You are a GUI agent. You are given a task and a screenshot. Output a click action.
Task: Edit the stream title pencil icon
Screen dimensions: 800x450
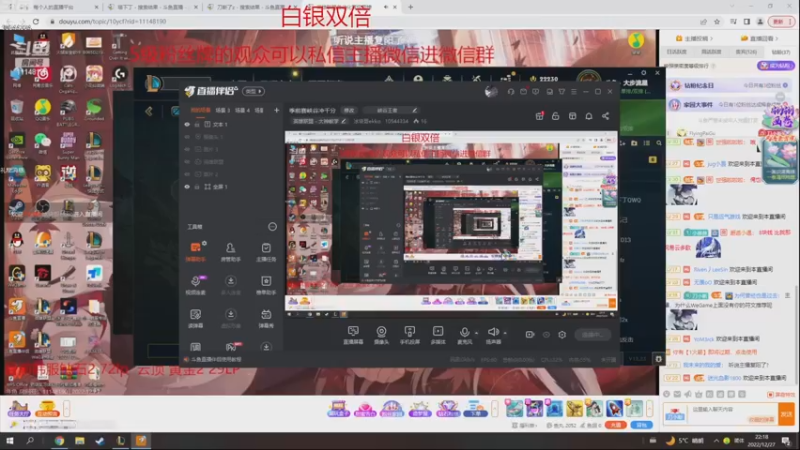coord(415,110)
